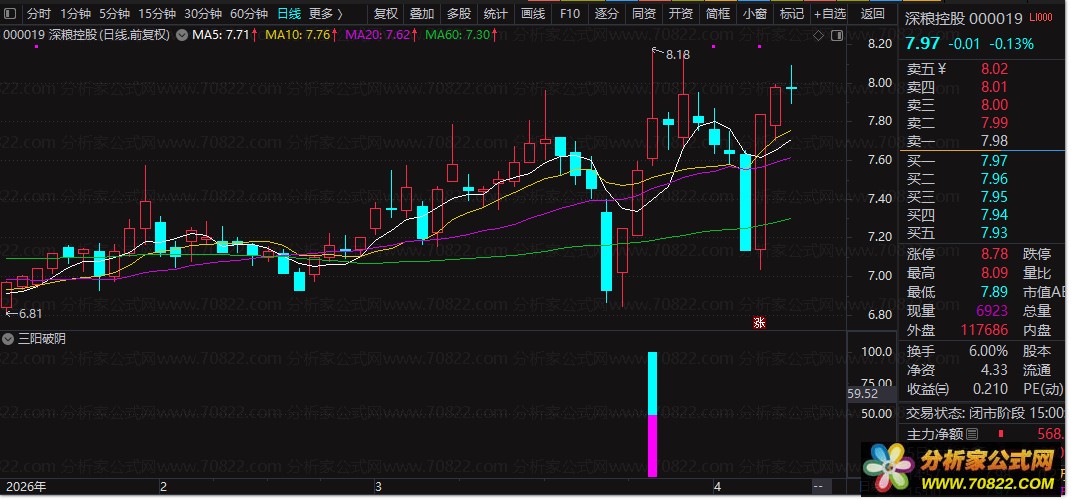Click the 最低 value 7.89
The height and width of the screenshot is (500, 1071).
tap(994, 292)
